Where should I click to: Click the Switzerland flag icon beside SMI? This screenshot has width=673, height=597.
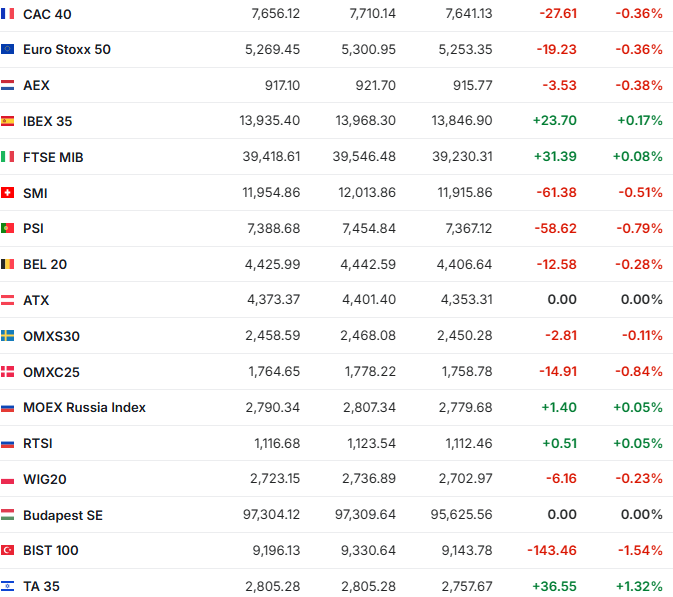(8, 193)
